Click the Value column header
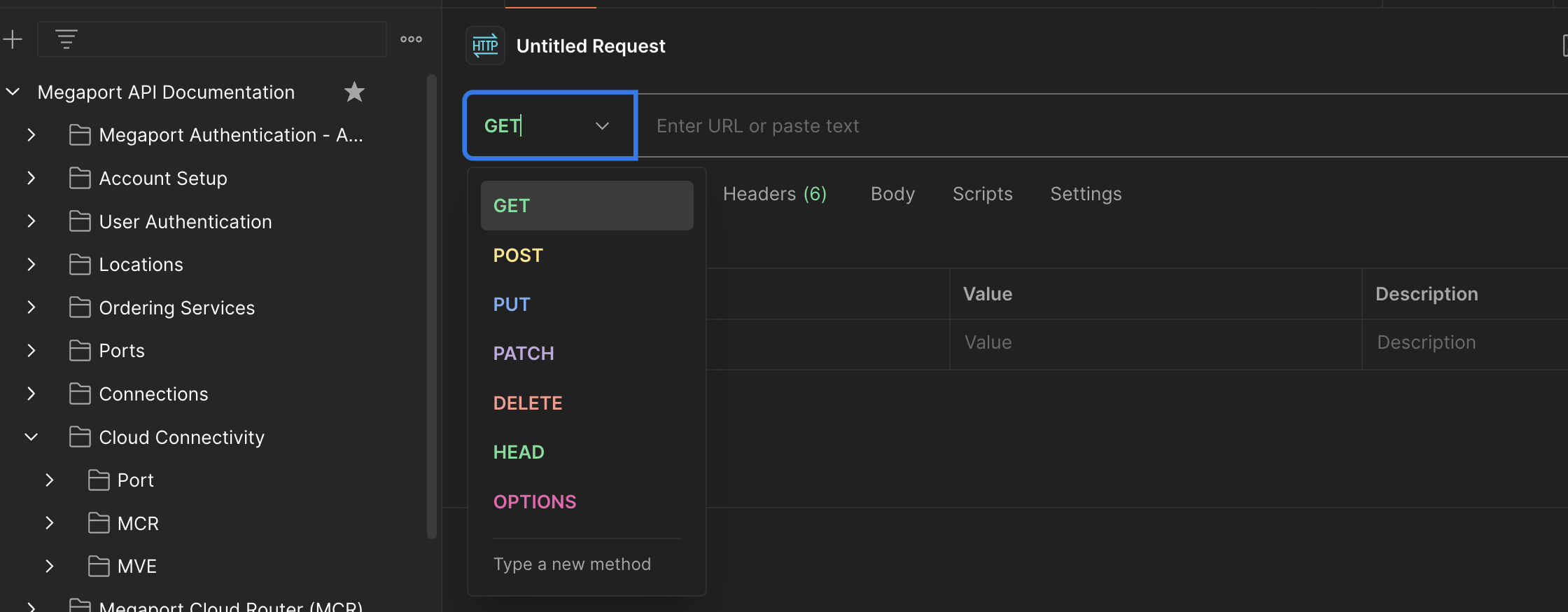This screenshot has height=612, width=1568. click(1156, 294)
